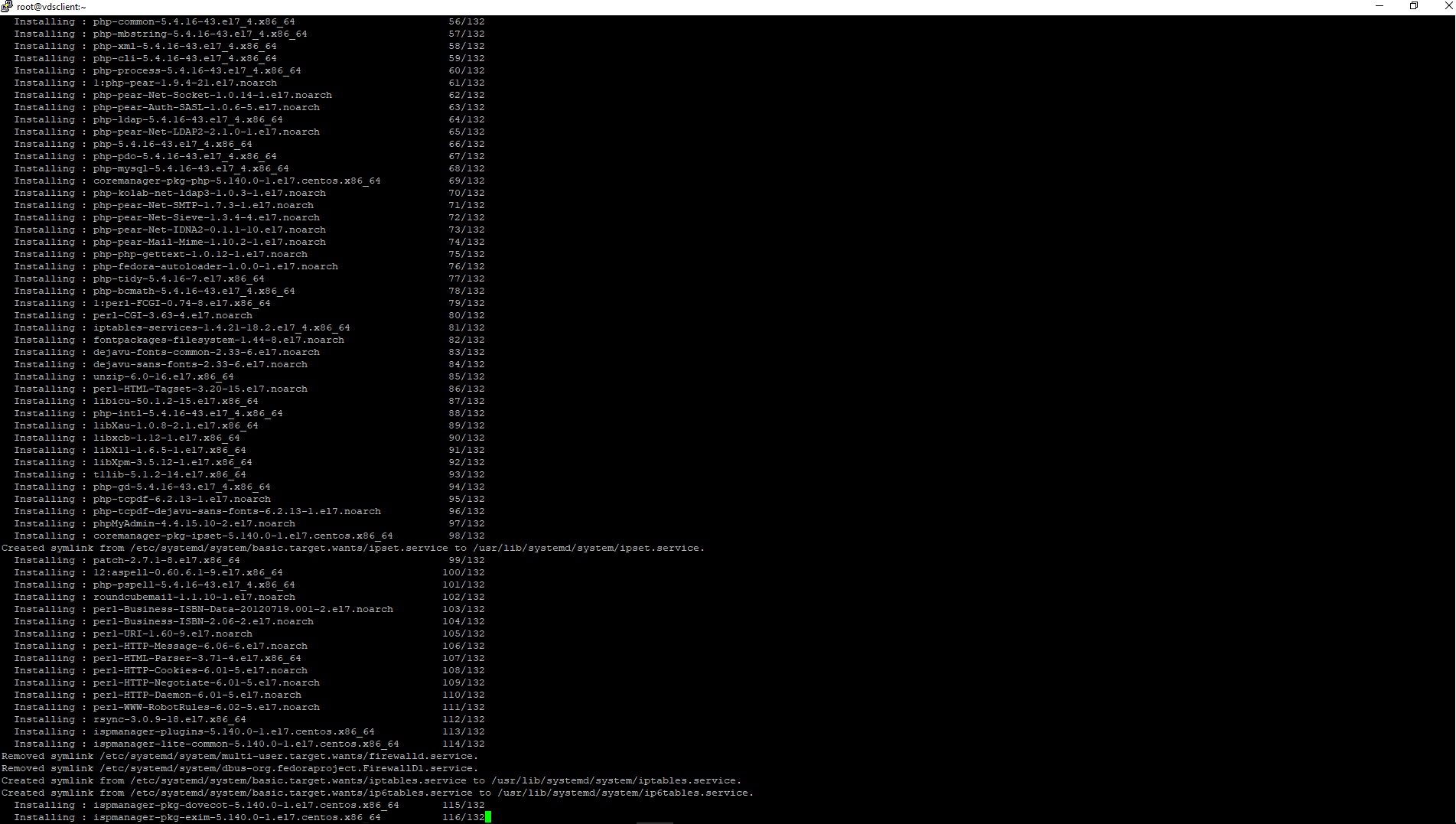
Task: Minimize the PuTTY terminal window
Action: point(1379,6)
